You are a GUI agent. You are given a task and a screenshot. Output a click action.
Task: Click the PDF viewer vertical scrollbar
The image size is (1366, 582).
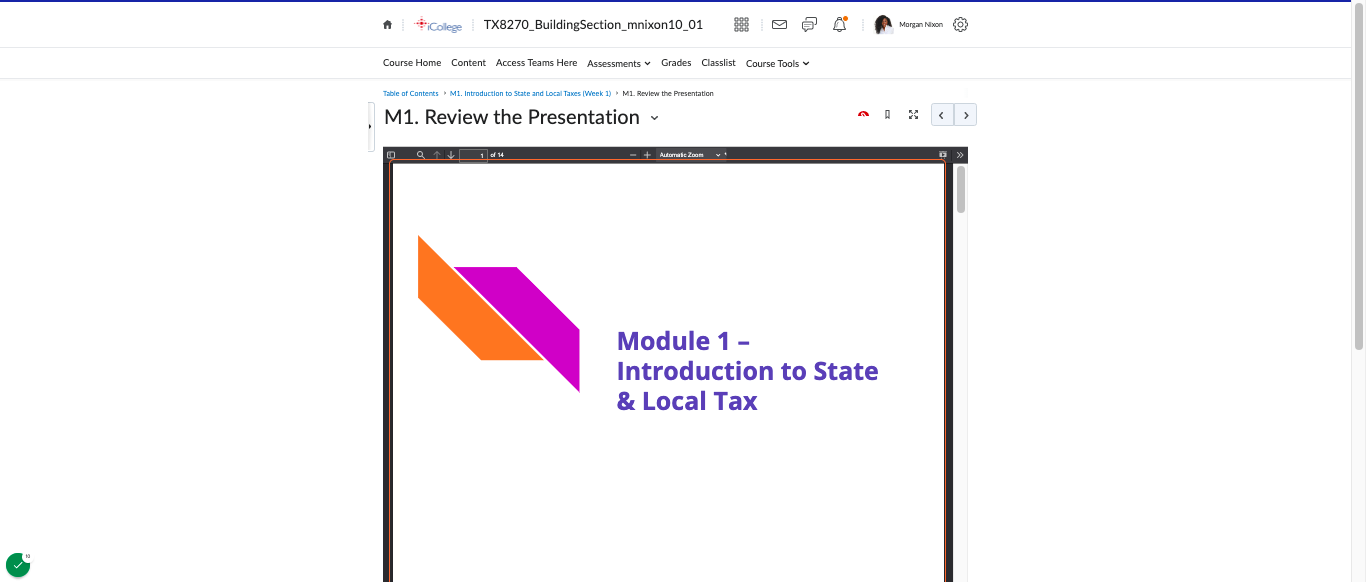pyautogui.click(x=961, y=189)
